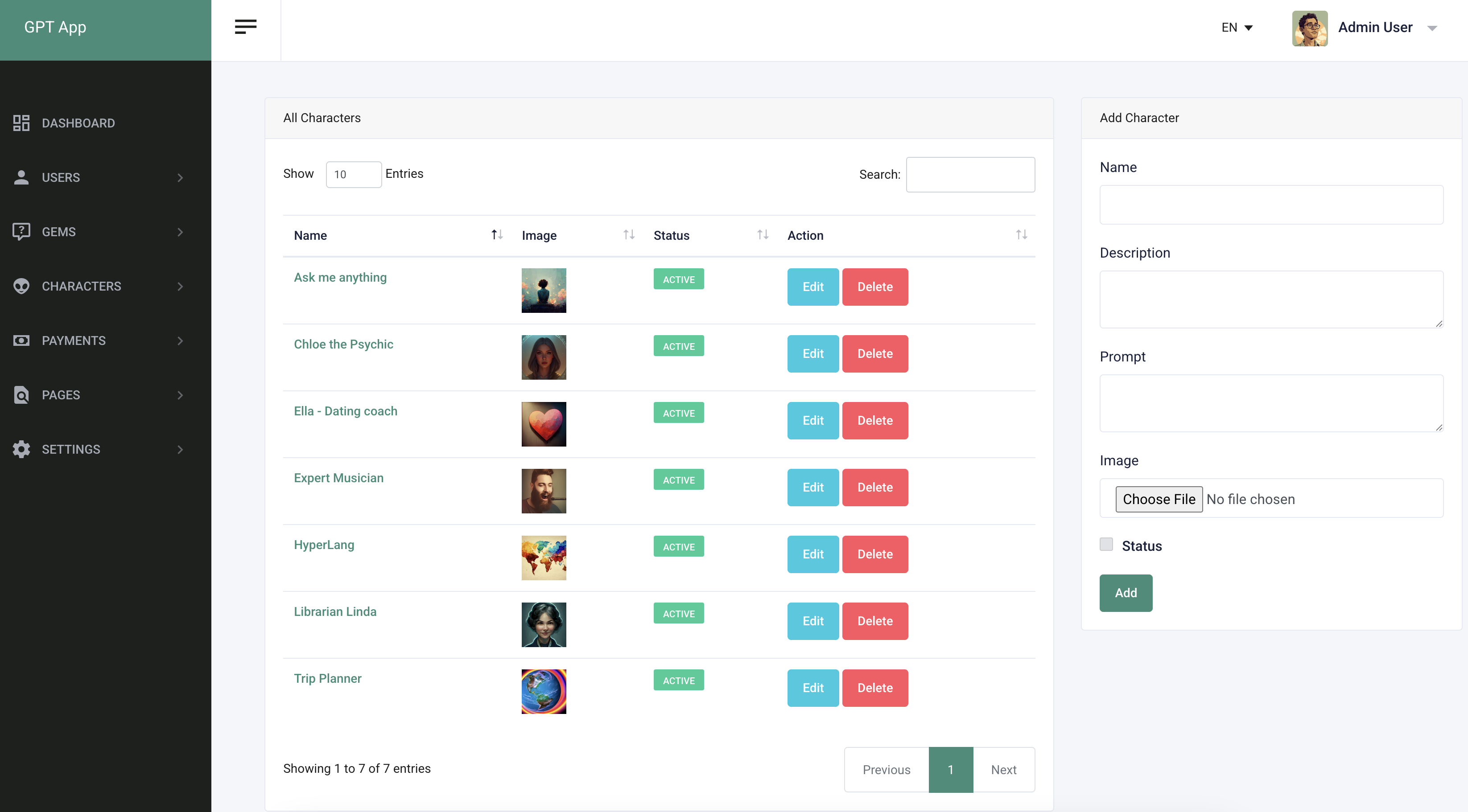1468x812 pixels.
Task: Expand the Payments submenu chevron
Action: point(180,340)
